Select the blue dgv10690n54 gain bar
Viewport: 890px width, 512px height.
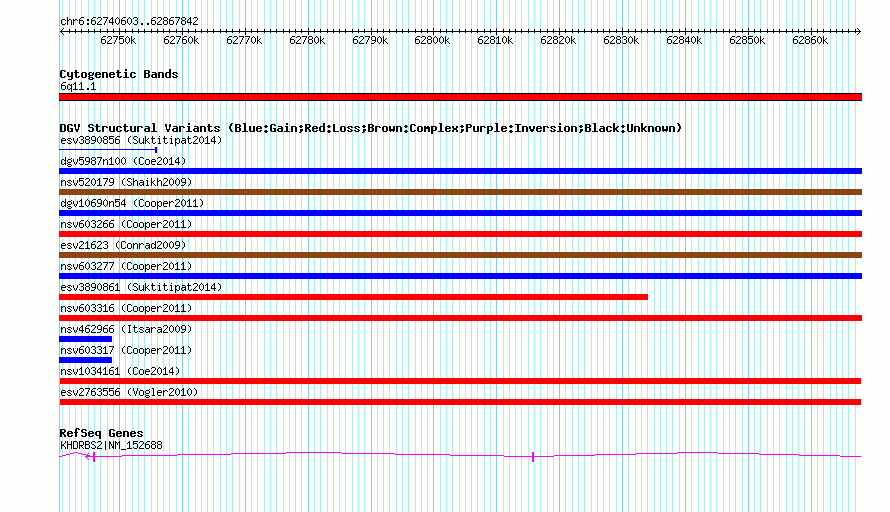point(460,213)
